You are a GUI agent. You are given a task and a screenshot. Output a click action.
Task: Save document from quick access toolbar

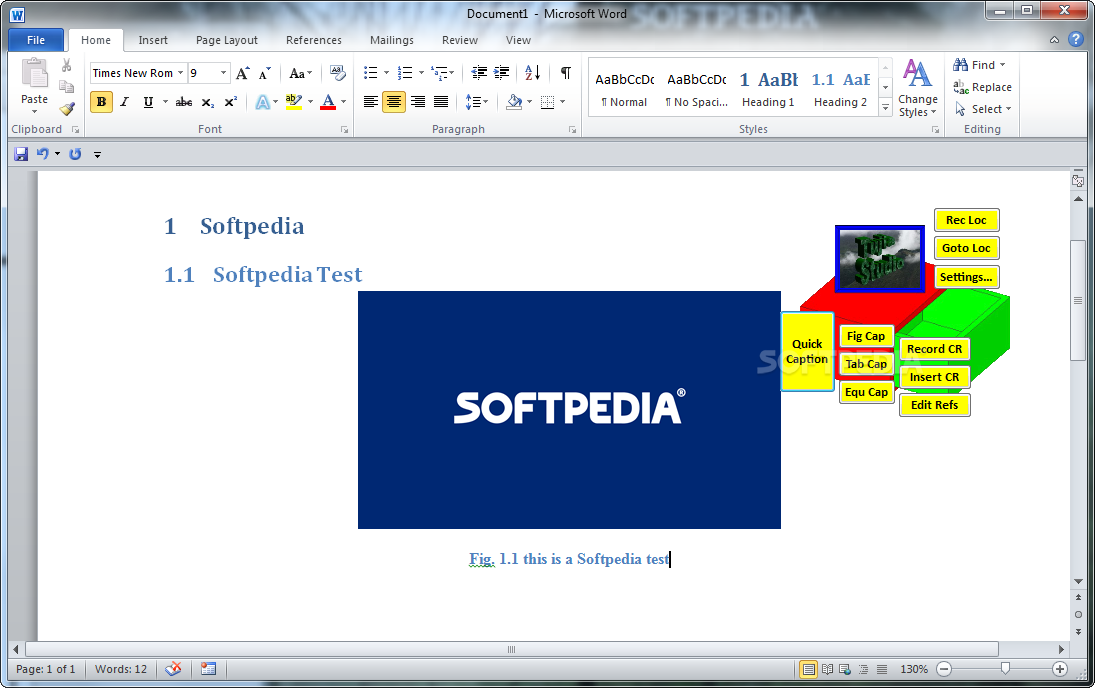[21, 154]
